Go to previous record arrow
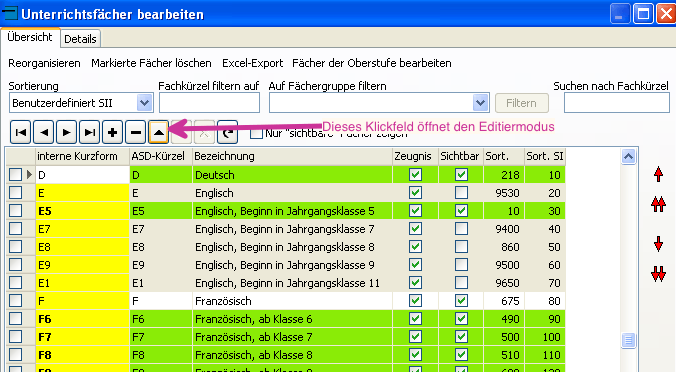Image resolution: width=676 pixels, height=372 pixels. [44, 132]
